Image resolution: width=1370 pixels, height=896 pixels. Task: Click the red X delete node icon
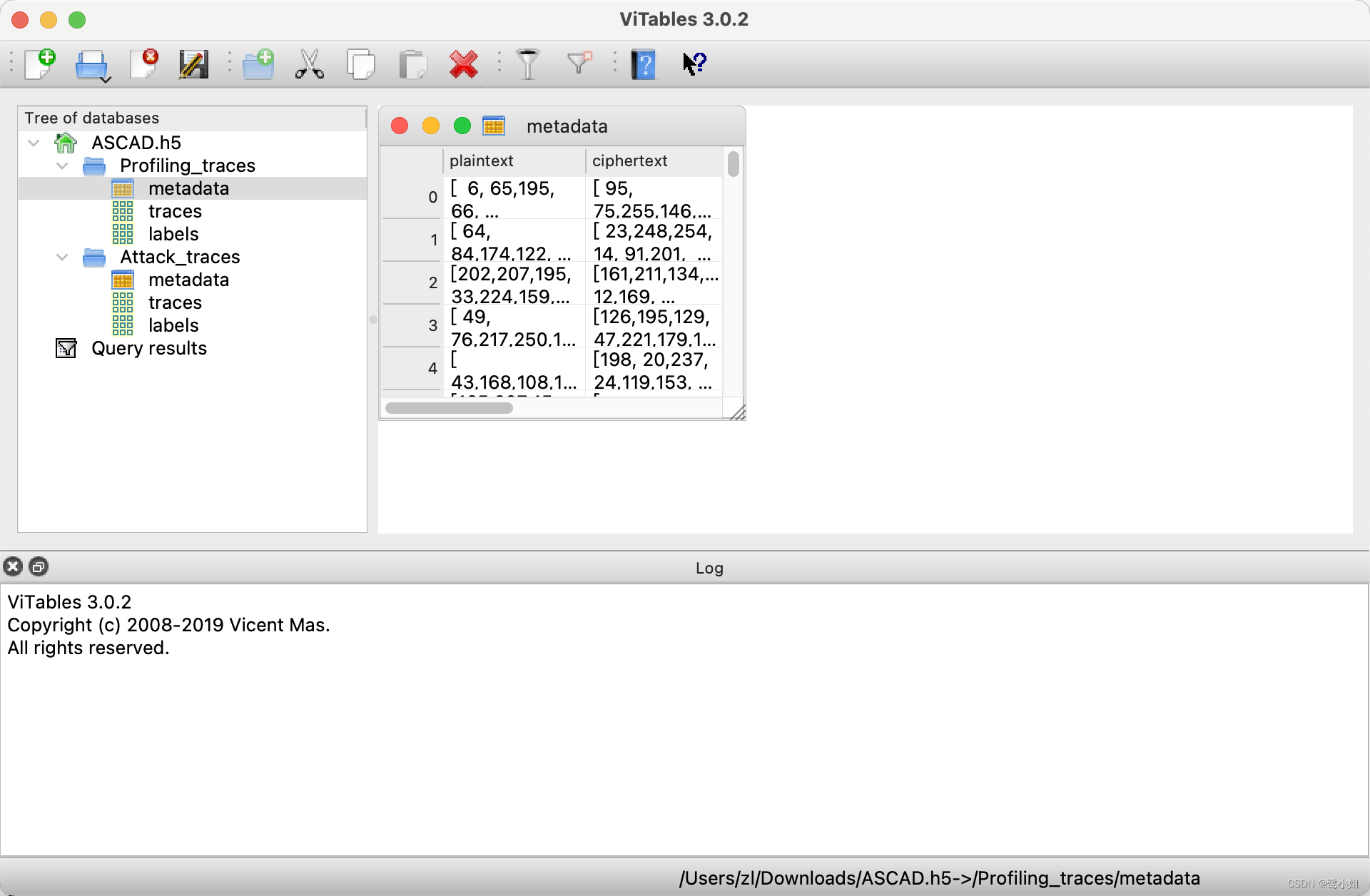464,64
